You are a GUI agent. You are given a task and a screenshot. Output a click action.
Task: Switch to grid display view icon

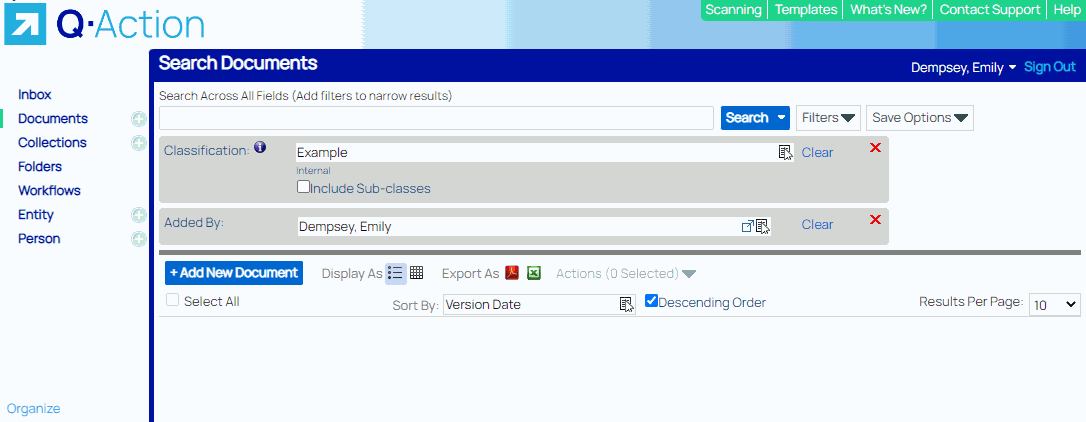coord(417,273)
